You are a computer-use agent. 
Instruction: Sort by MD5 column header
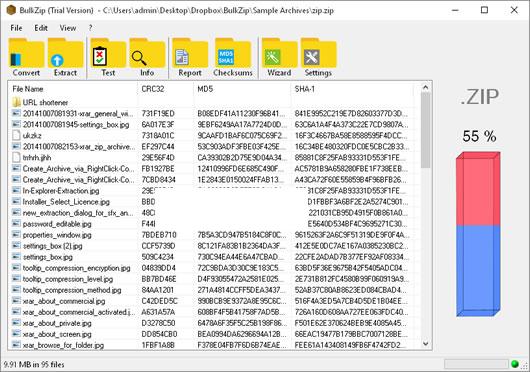click(x=242, y=89)
